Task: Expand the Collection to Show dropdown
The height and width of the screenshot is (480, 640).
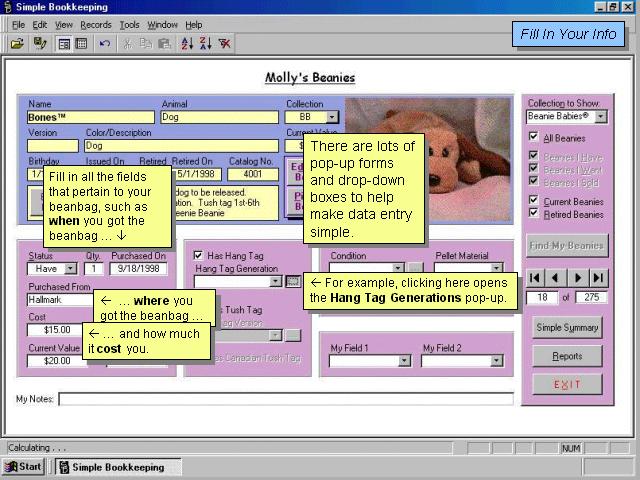Action: pyautogui.click(x=600, y=117)
